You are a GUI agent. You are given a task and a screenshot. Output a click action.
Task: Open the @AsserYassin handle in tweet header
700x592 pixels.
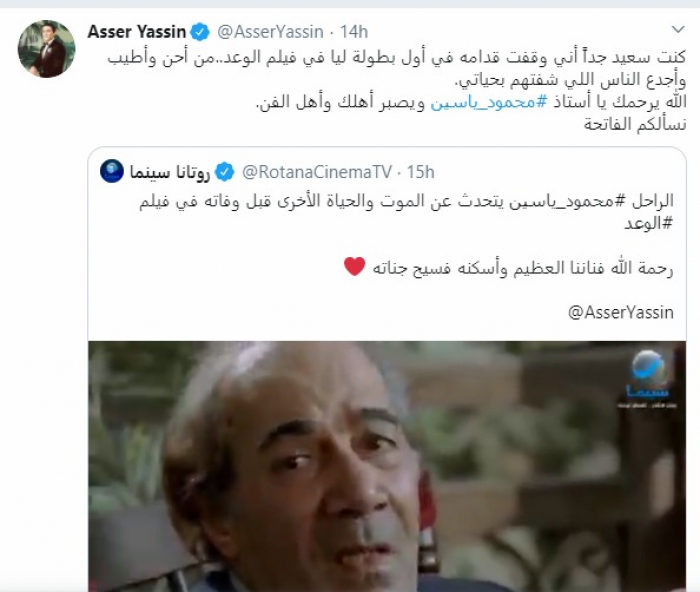271,32
